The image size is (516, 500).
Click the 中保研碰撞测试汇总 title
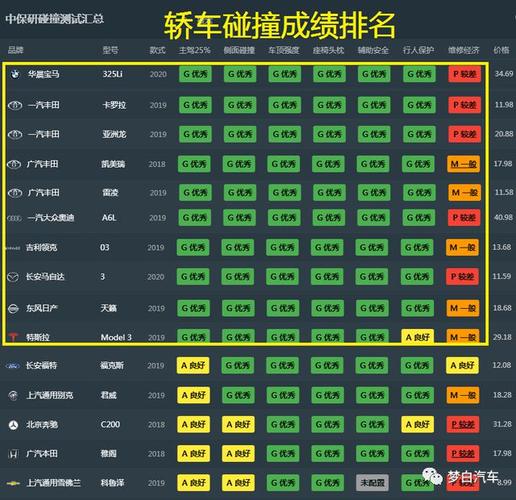pos(54,19)
